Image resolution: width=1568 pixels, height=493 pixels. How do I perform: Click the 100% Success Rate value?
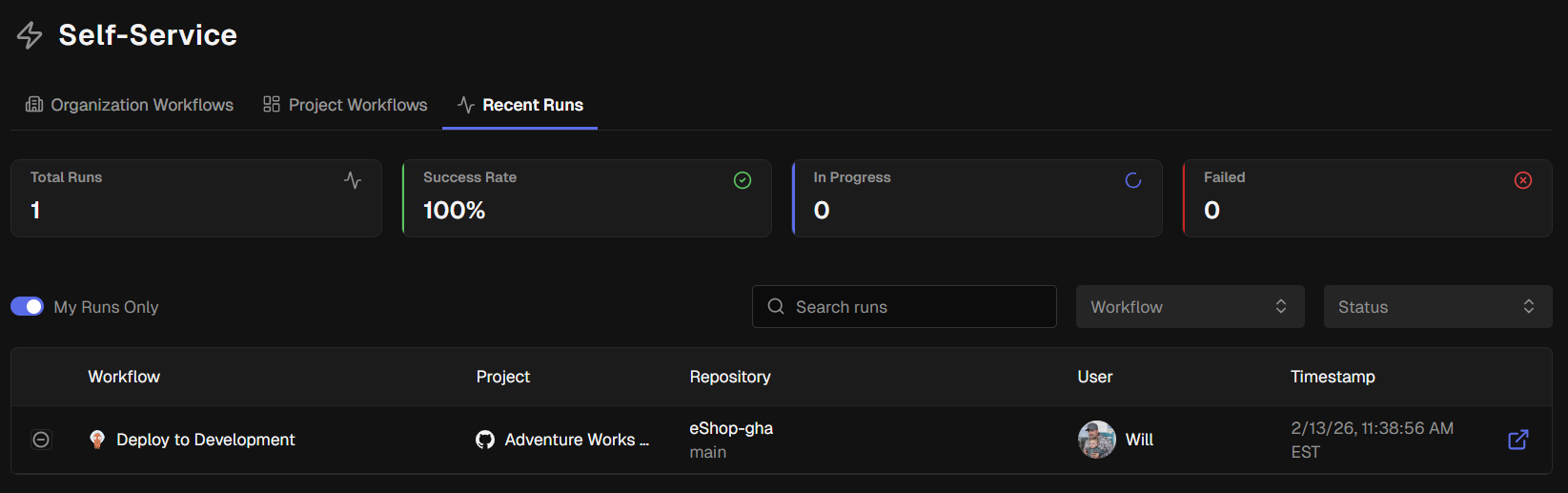click(x=454, y=210)
